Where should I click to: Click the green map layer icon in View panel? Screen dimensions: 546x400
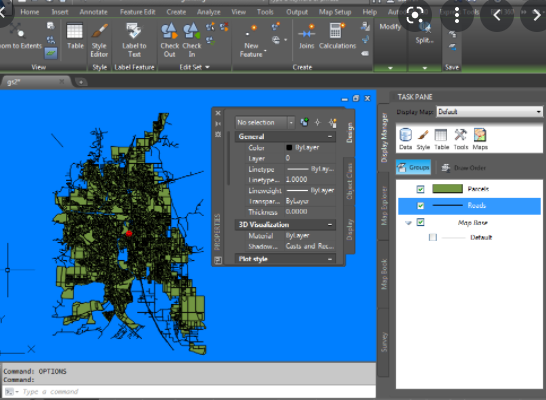[51, 53]
